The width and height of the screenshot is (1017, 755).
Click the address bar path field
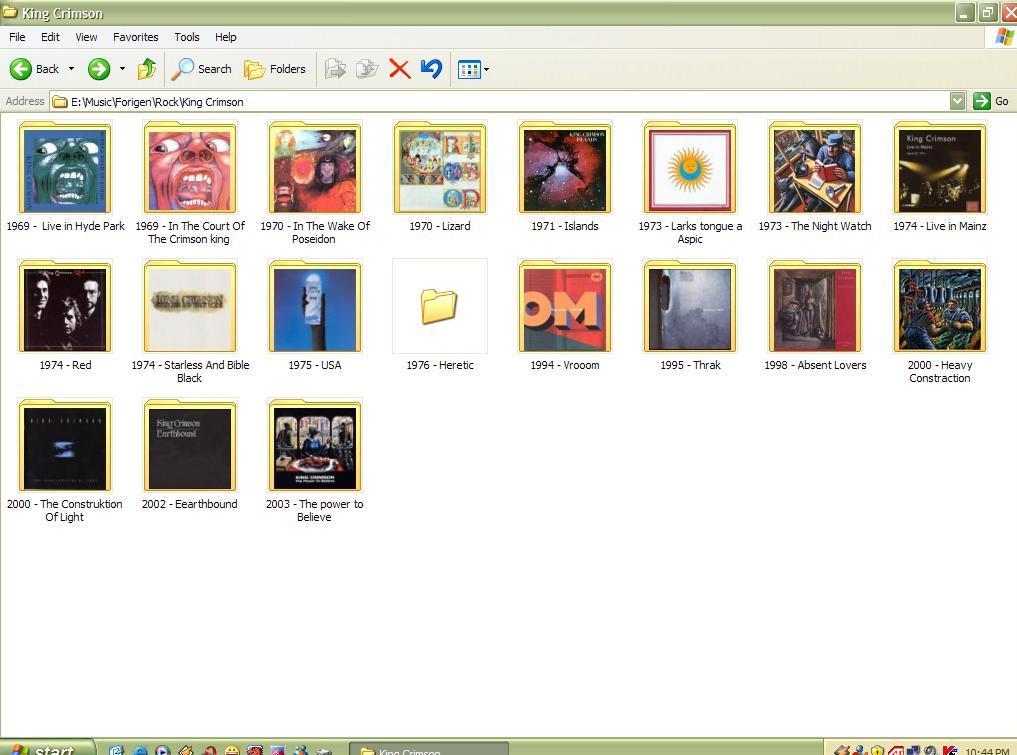click(x=499, y=101)
